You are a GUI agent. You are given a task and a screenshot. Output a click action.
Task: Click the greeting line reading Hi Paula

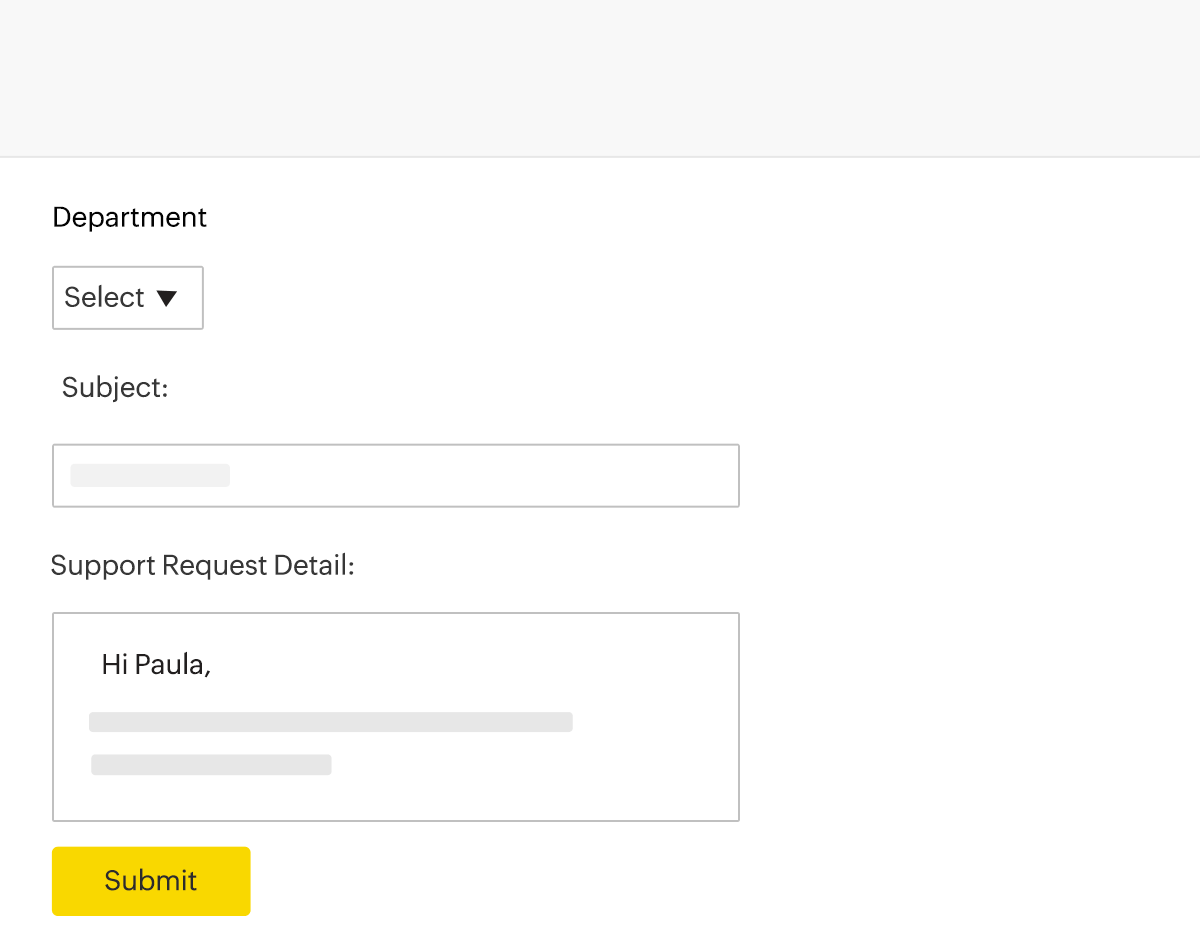pos(156,664)
